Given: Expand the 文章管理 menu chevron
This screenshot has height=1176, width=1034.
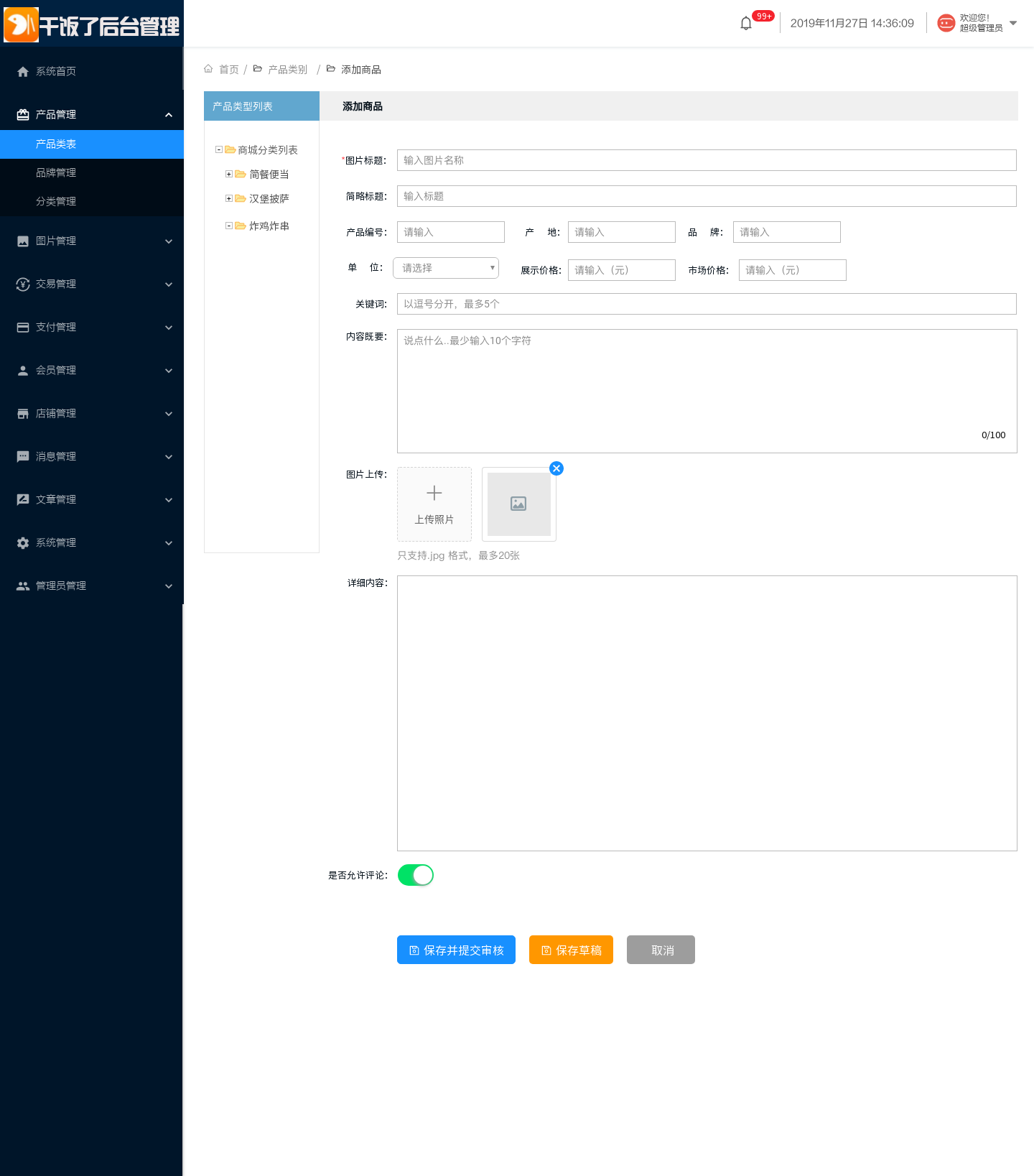Looking at the screenshot, I should pos(169,500).
